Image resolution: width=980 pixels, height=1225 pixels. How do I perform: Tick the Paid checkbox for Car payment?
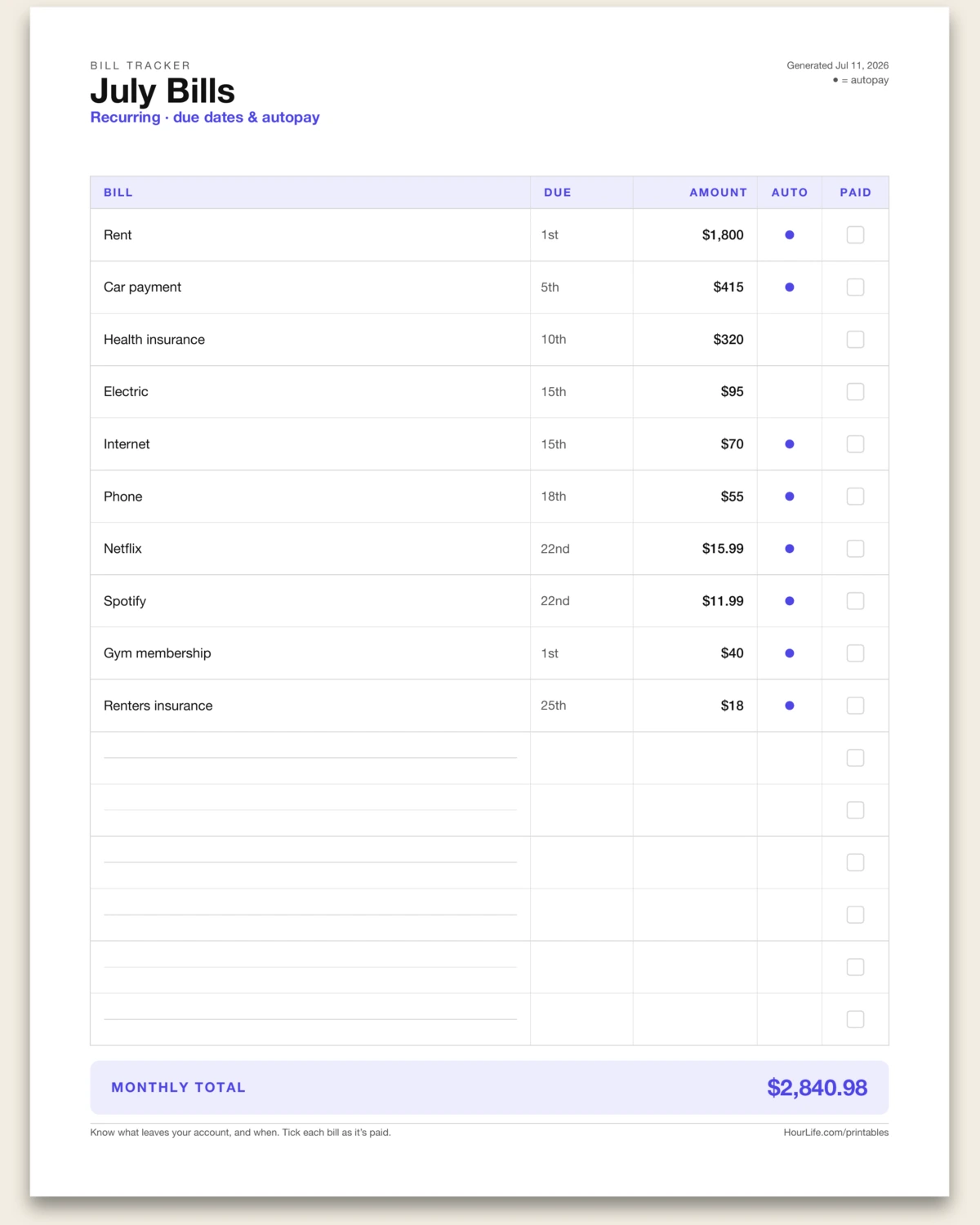(x=855, y=287)
